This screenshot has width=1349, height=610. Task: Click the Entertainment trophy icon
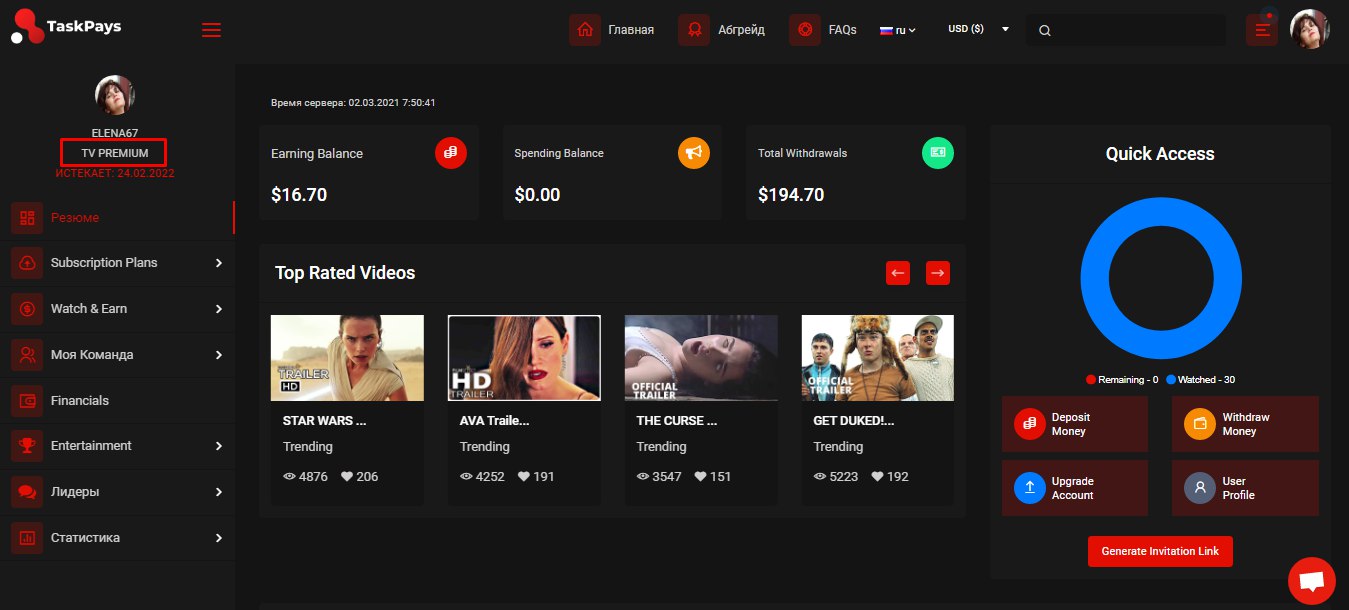tap(27, 446)
